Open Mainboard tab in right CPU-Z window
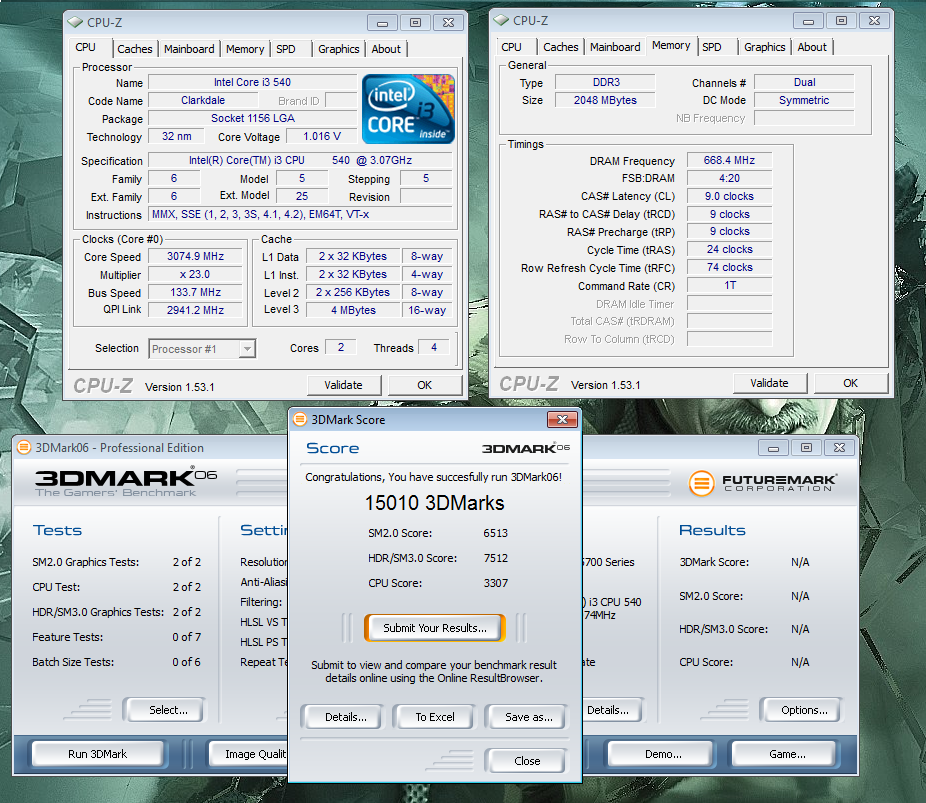 [x=615, y=47]
